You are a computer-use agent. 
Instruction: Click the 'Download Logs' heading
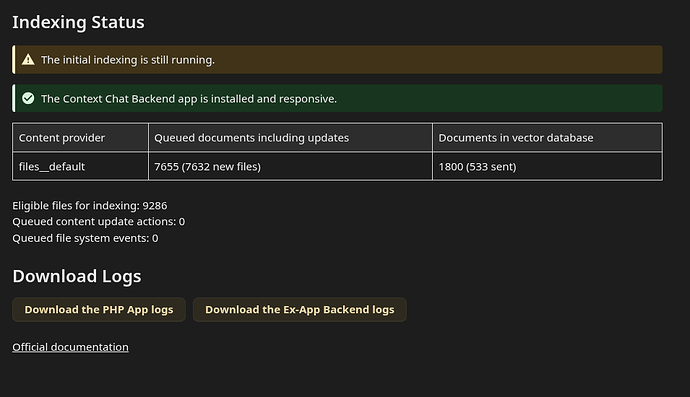(77, 276)
